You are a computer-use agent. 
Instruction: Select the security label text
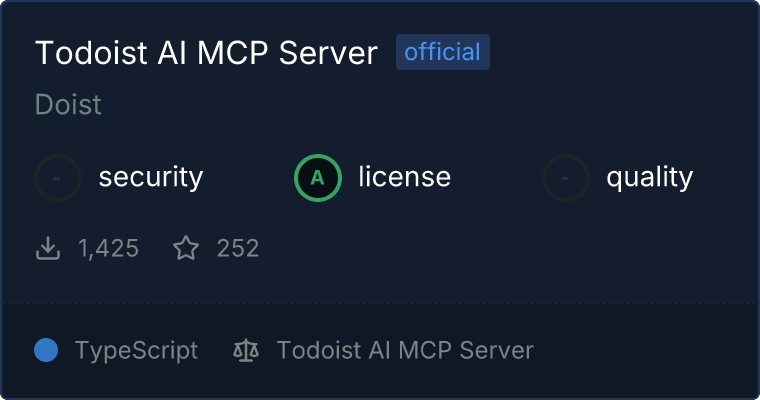(151, 177)
